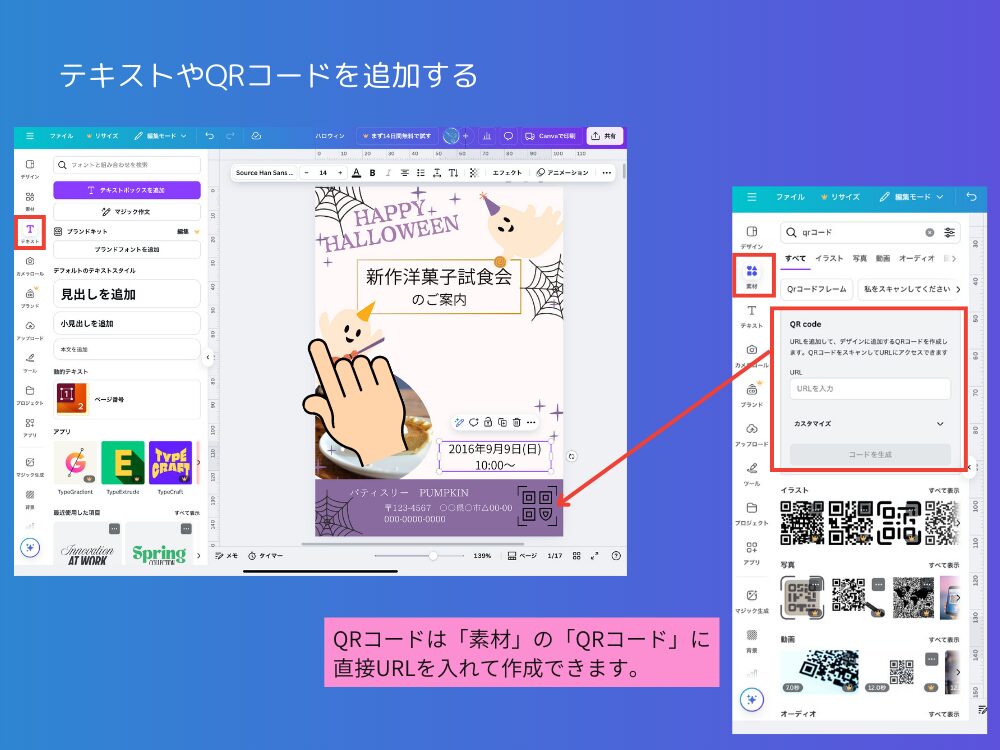
Task: Switch to 写真 tab
Action: [860, 258]
